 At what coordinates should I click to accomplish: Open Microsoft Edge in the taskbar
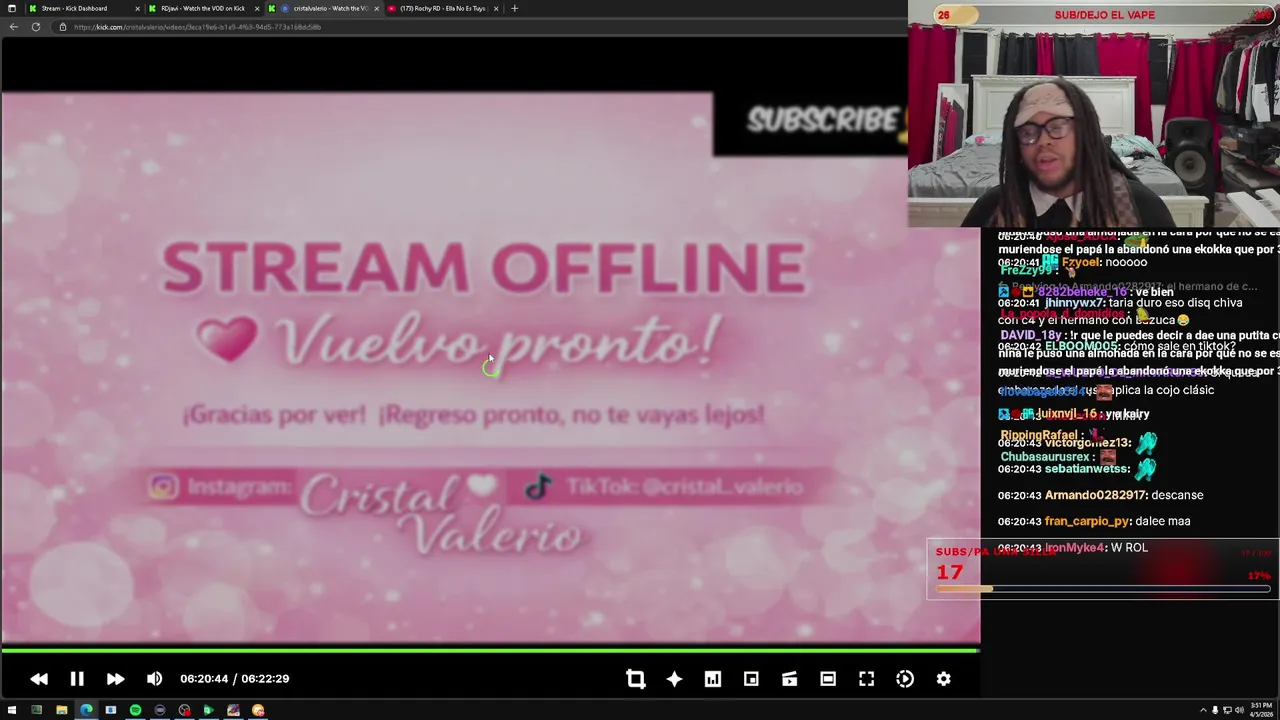click(86, 710)
